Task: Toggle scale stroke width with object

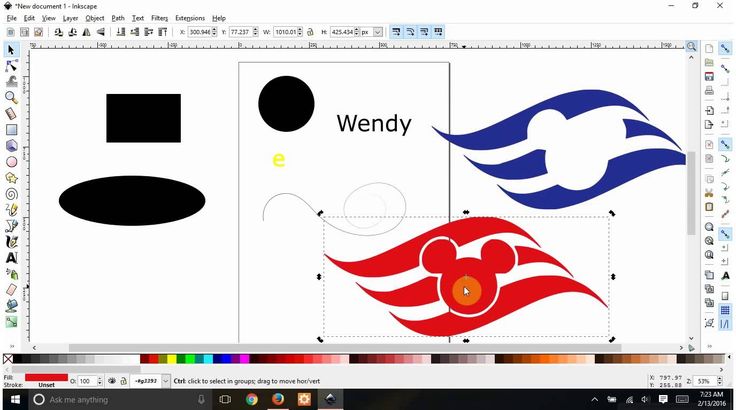Action: pyautogui.click(x=397, y=32)
